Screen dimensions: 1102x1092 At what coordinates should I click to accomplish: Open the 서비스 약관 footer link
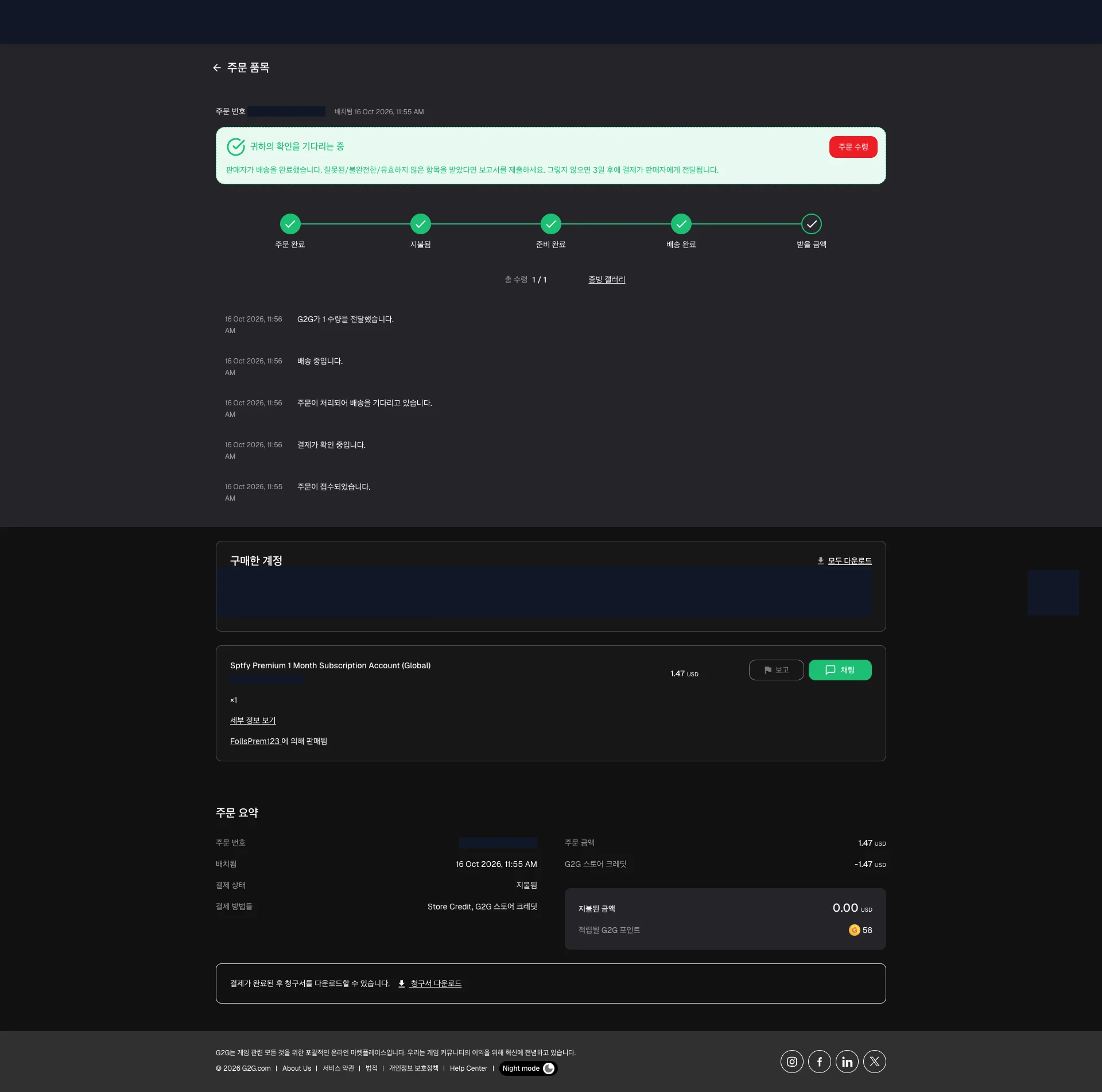pyautogui.click(x=339, y=1068)
